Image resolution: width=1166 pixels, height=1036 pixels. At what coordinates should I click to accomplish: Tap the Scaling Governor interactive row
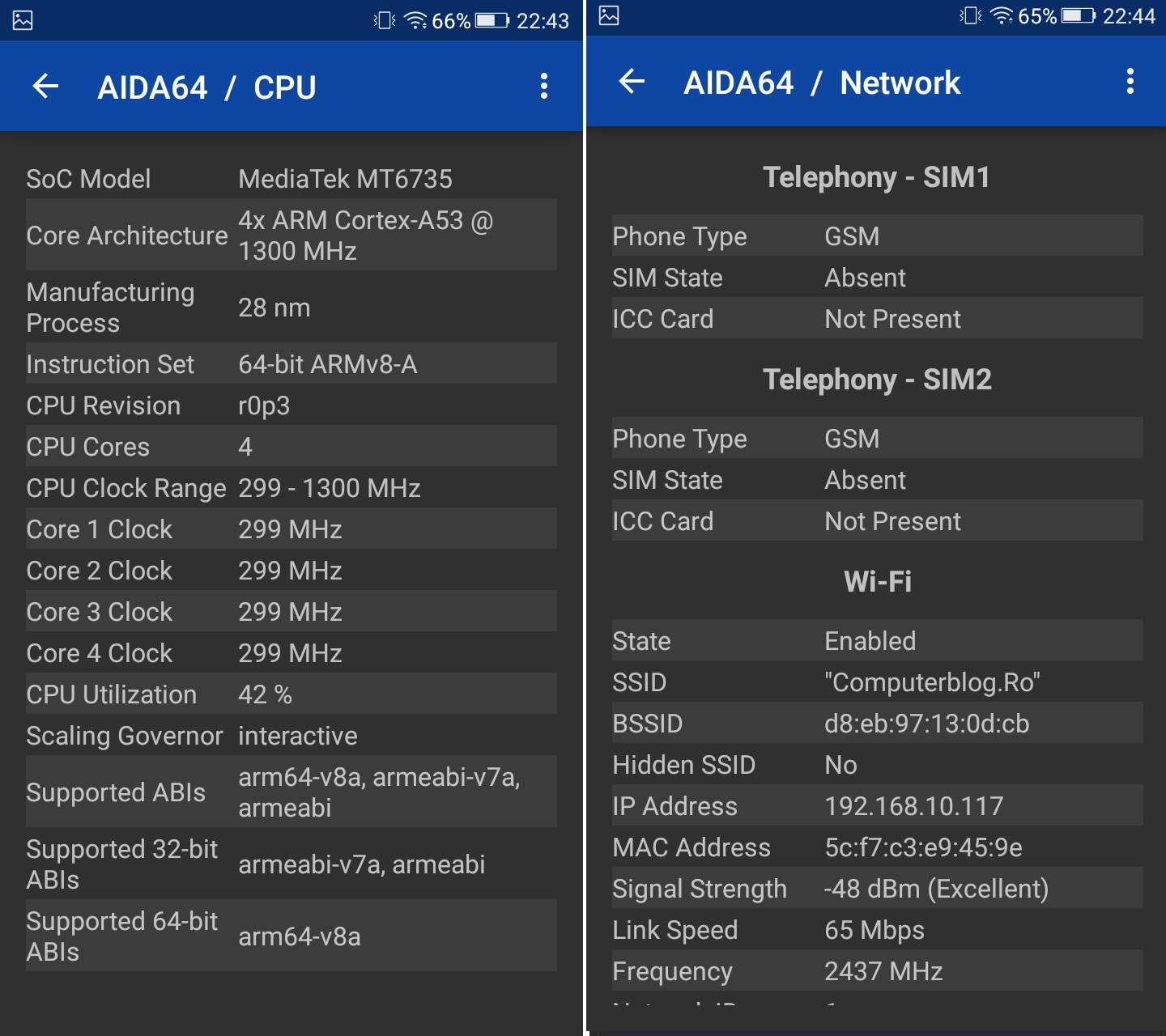pos(291,735)
